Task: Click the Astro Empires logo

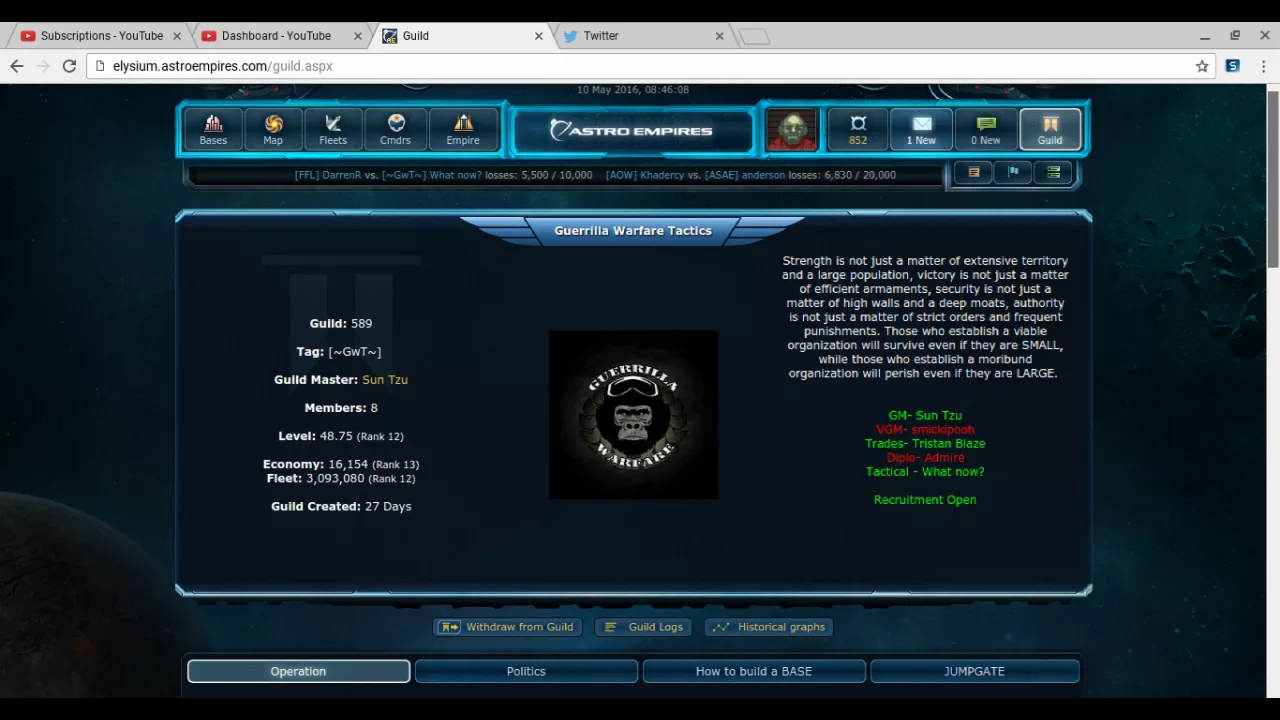Action: pyautogui.click(x=632, y=131)
